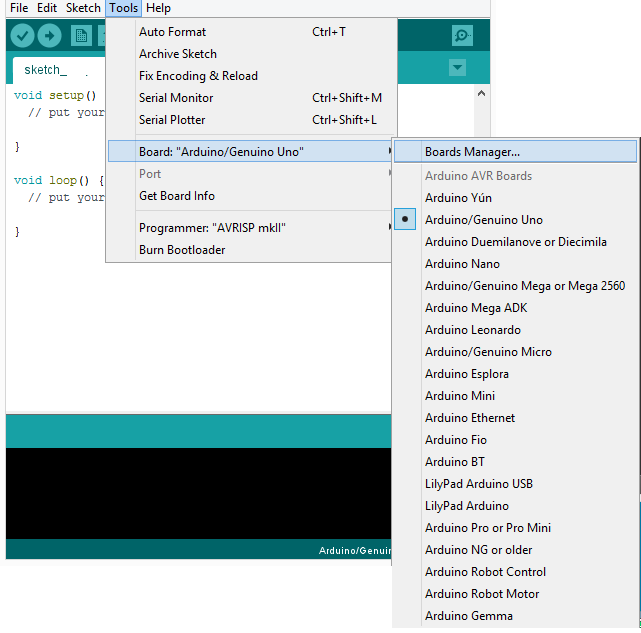Select Arduino Fio board

pos(515,440)
